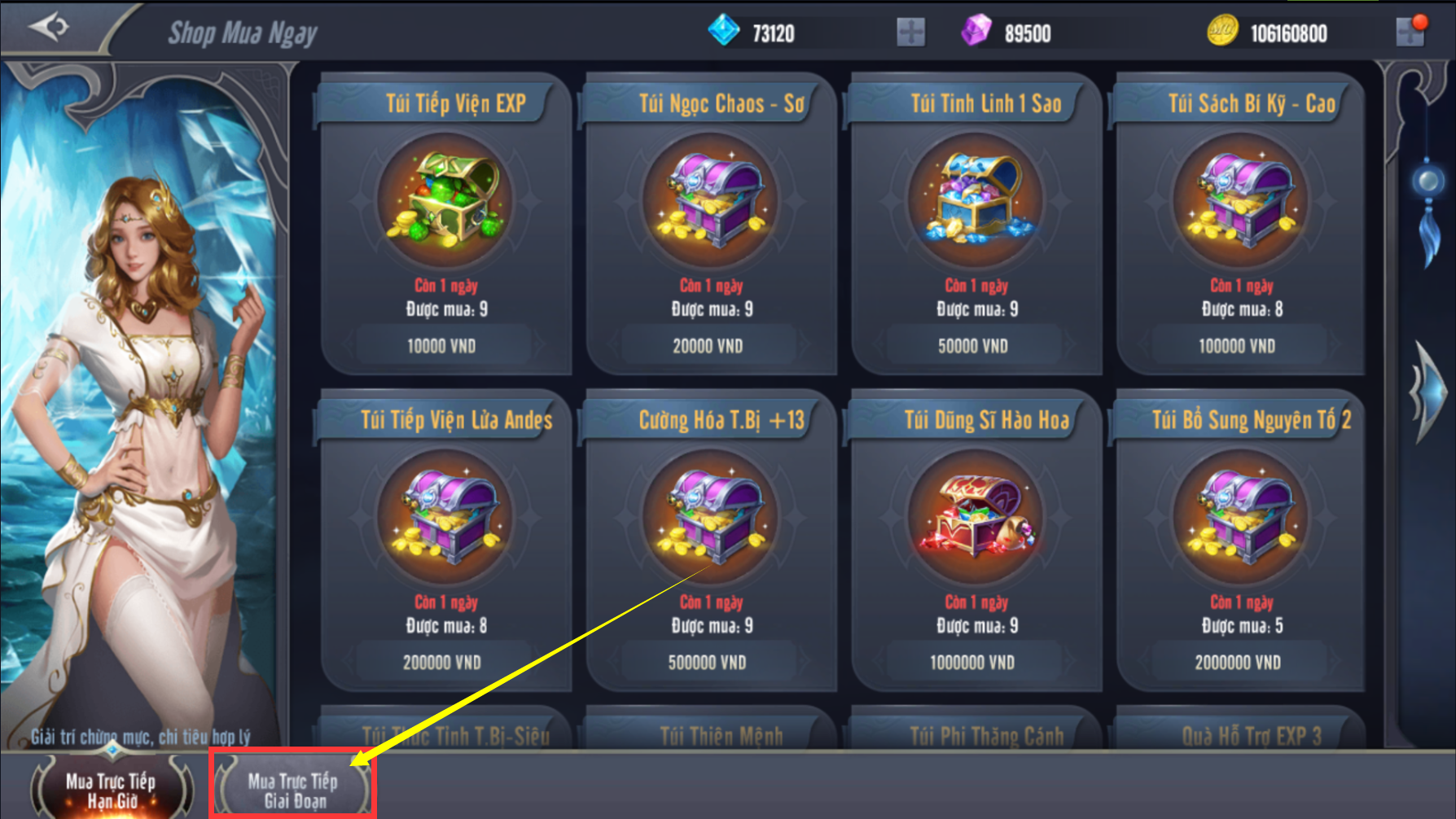Viewport: 1456px width, 819px height.
Task: Buy Túi Tiếp Viện EXP for 10000 VND
Action: pos(442,346)
